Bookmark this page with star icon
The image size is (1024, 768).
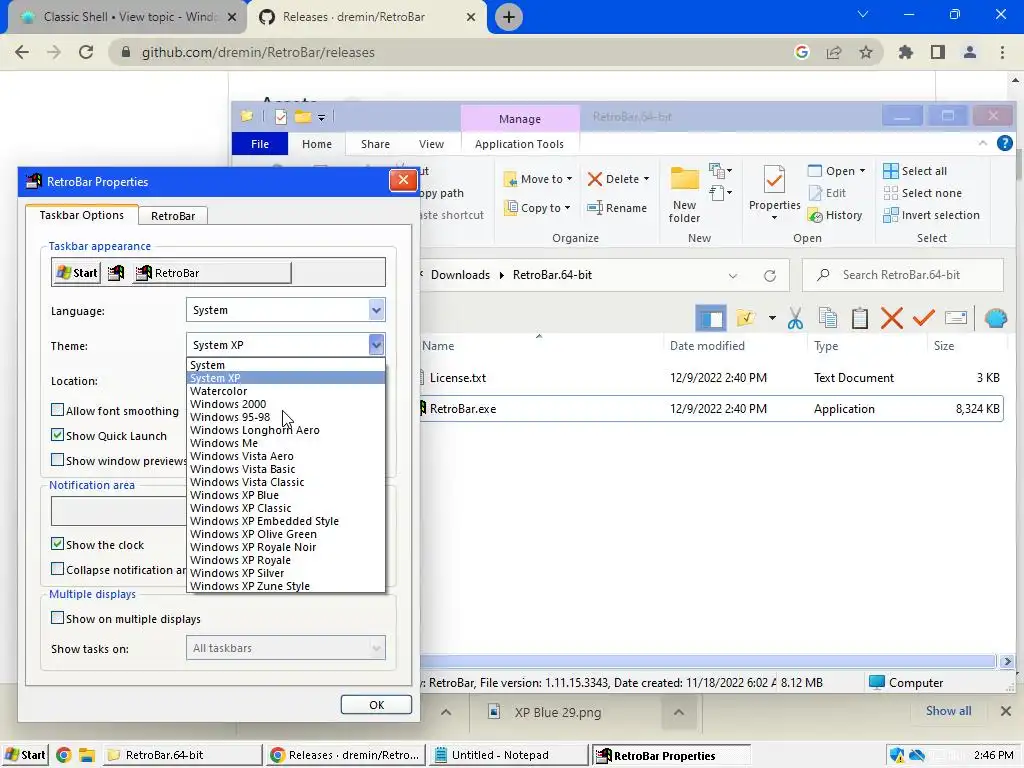(x=865, y=52)
